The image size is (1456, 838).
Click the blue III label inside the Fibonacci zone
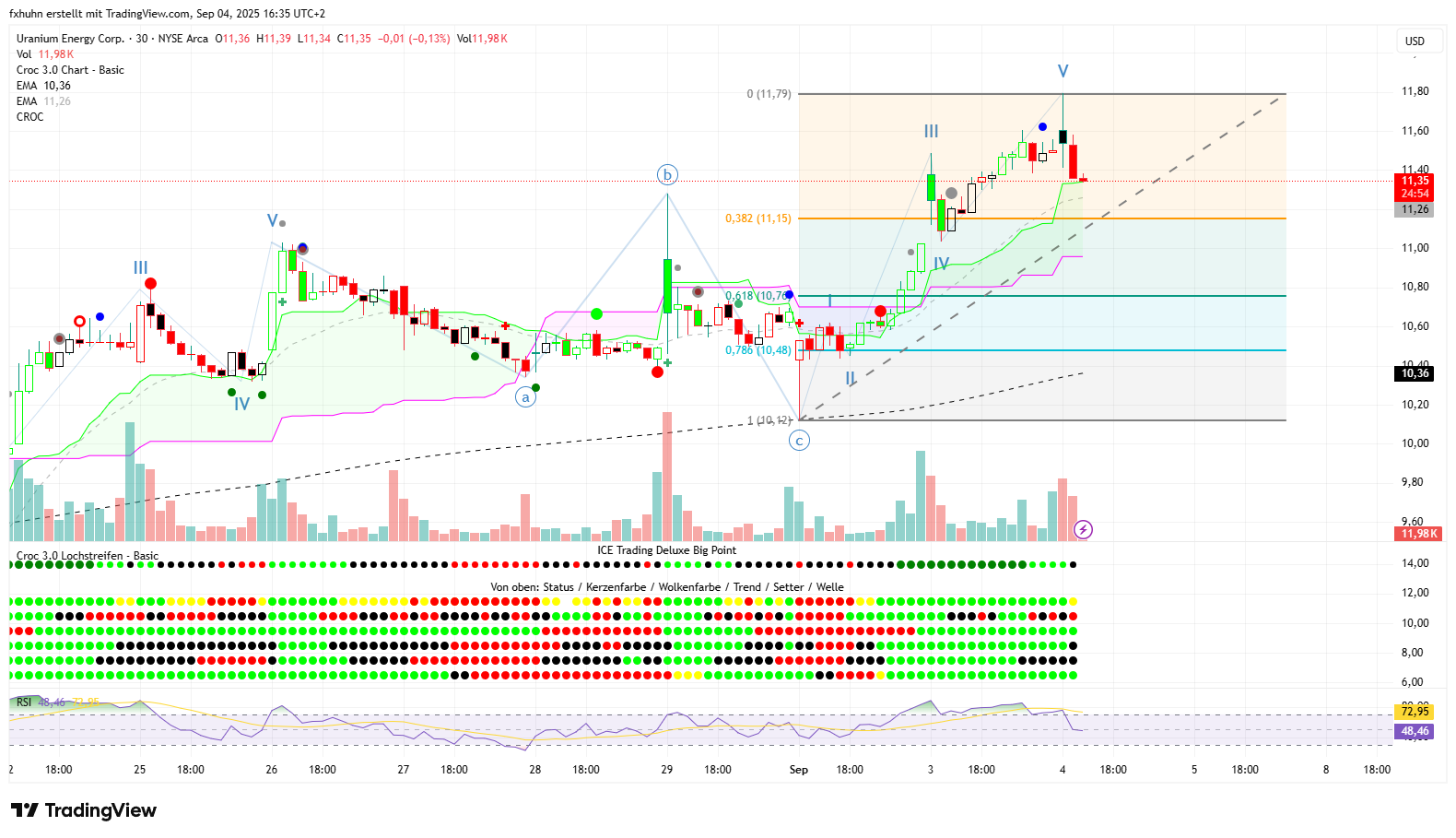pyautogui.click(x=931, y=132)
